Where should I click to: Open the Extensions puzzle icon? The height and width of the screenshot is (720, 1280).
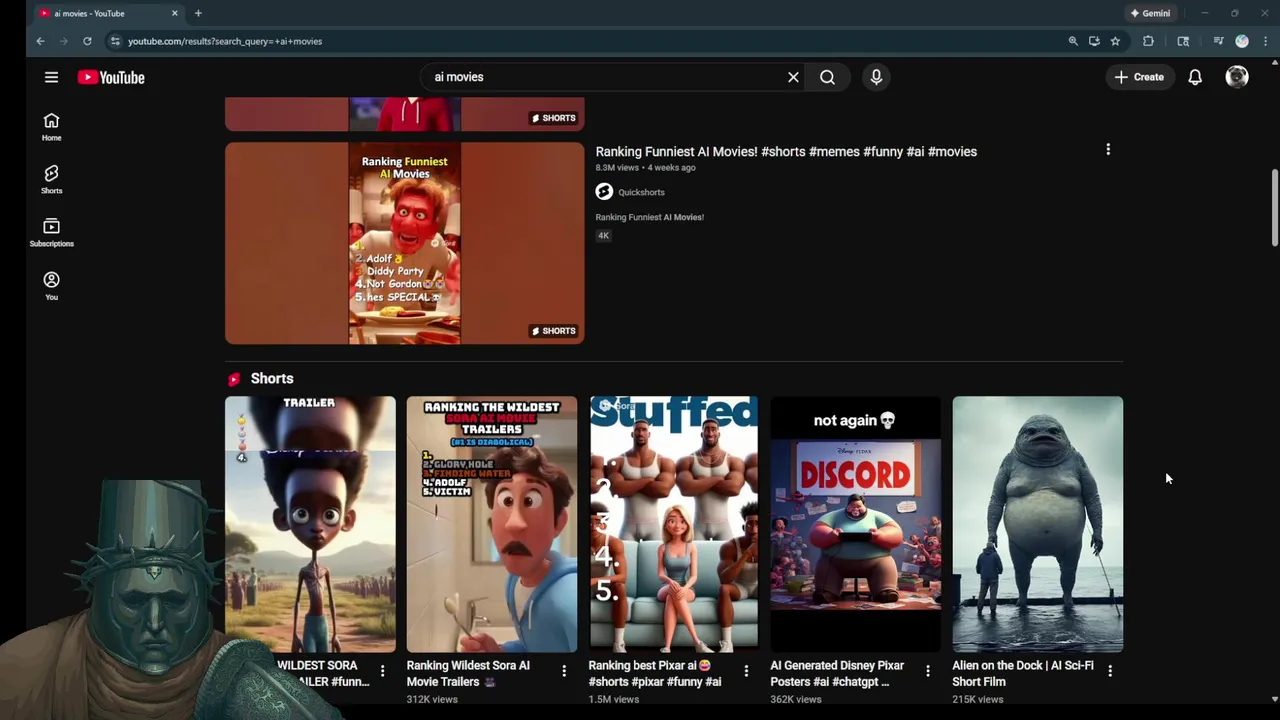click(1148, 41)
